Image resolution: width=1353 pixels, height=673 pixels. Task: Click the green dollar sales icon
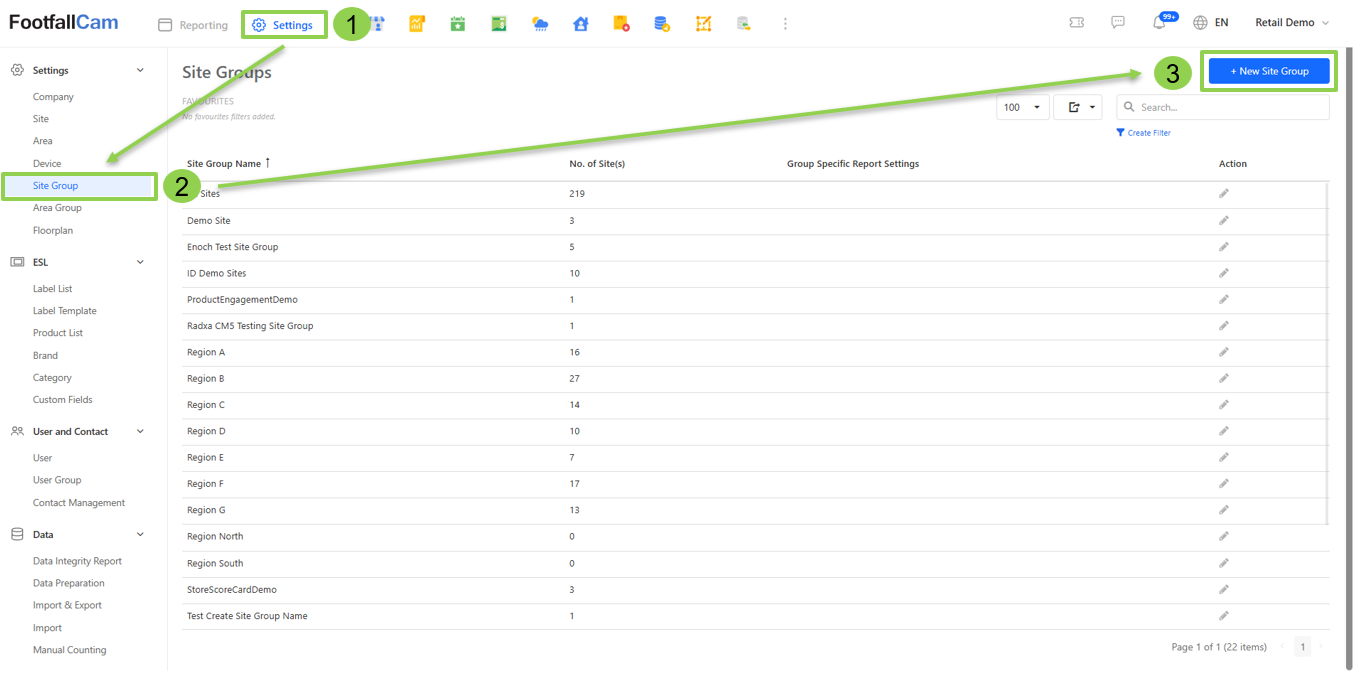[x=499, y=24]
